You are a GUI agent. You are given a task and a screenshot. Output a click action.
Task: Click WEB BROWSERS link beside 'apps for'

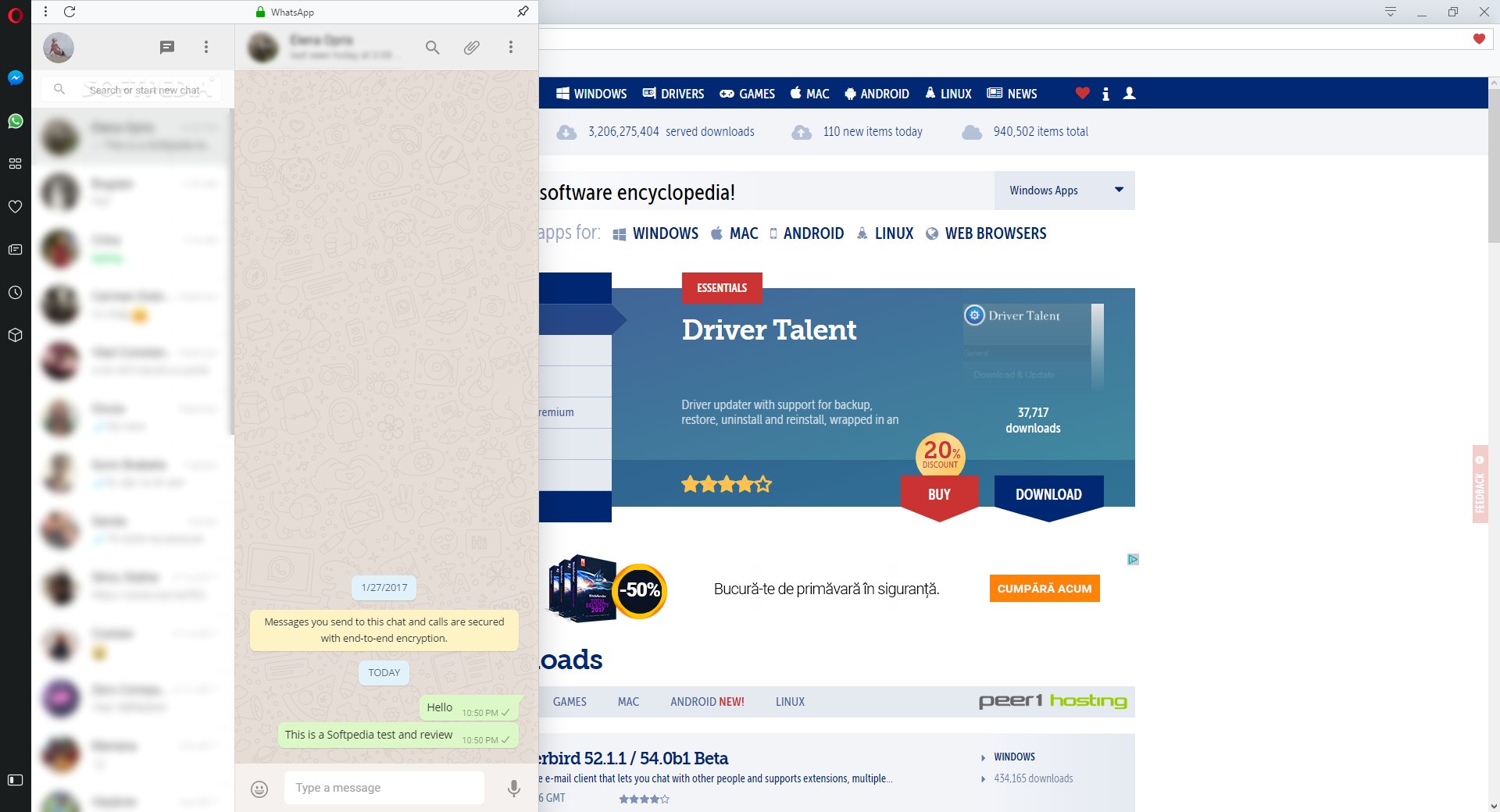pos(986,233)
